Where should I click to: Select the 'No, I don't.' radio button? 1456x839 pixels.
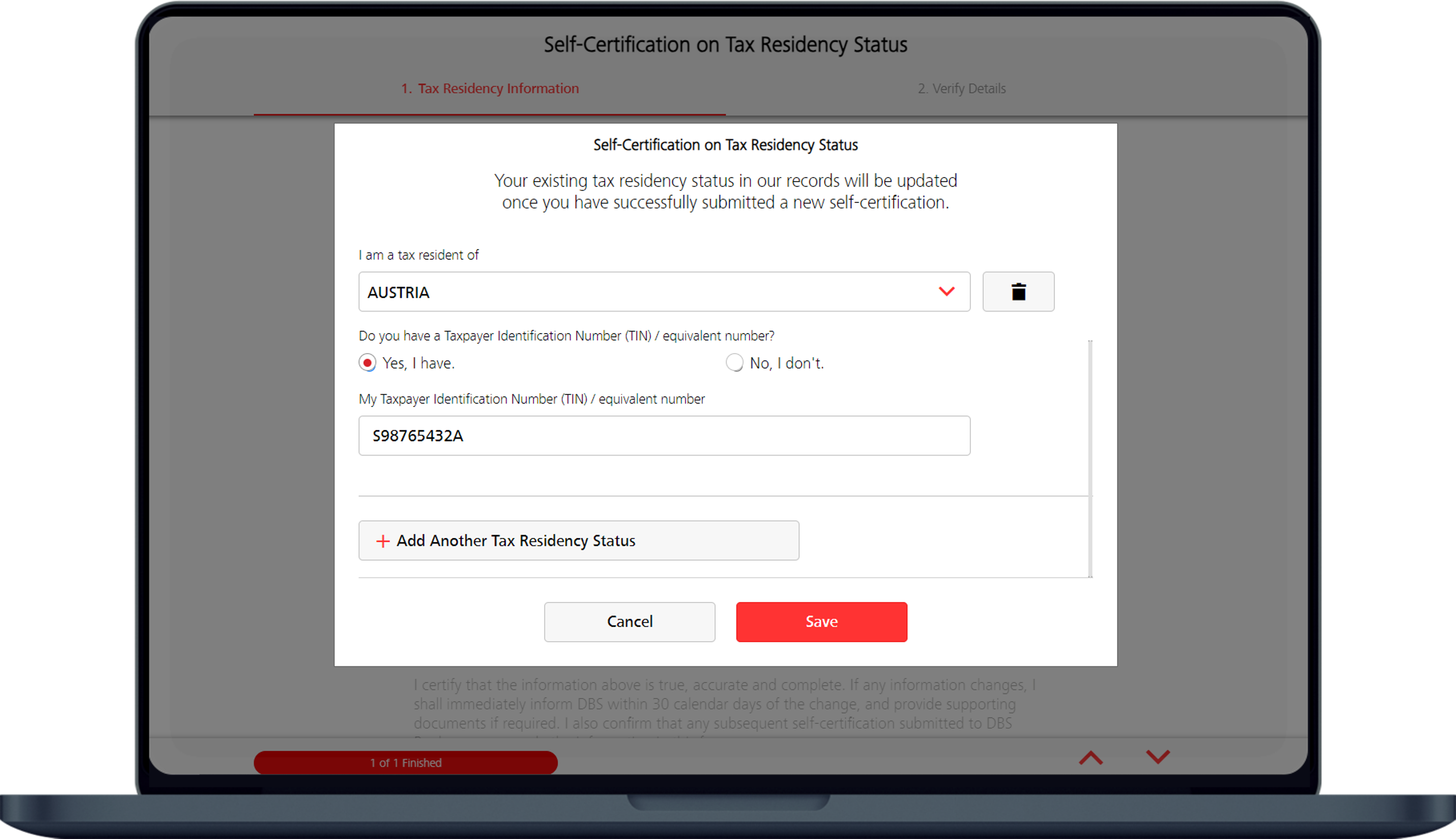pyautogui.click(x=734, y=363)
